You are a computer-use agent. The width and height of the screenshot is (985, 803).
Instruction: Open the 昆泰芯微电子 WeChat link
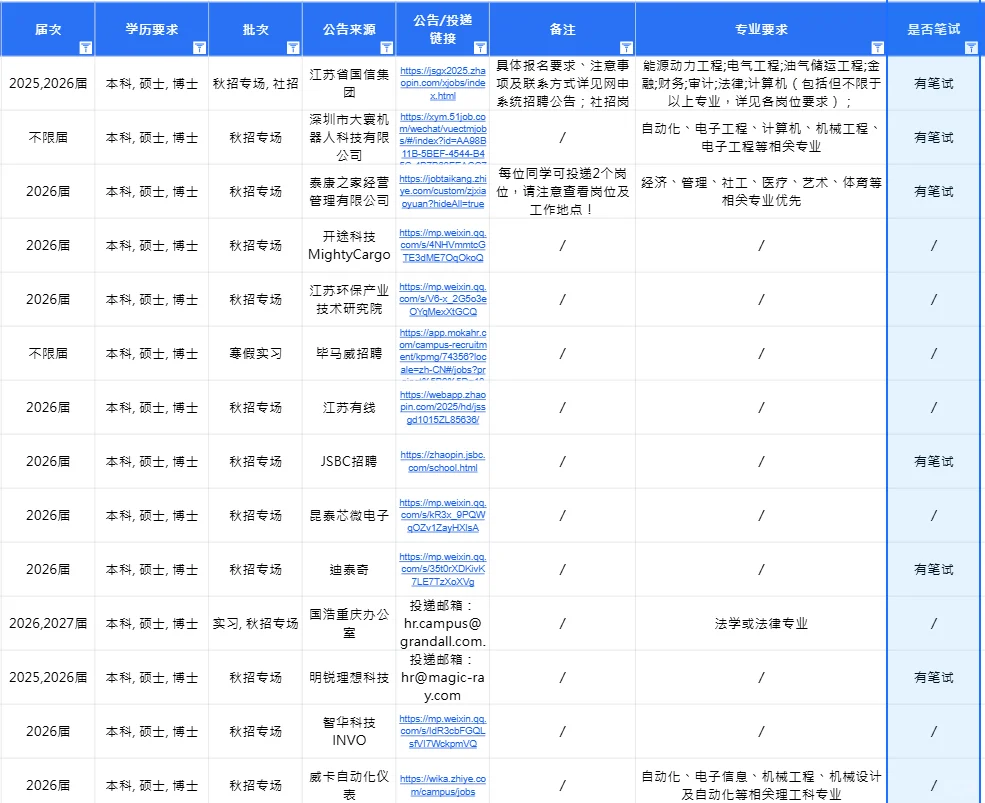441,515
